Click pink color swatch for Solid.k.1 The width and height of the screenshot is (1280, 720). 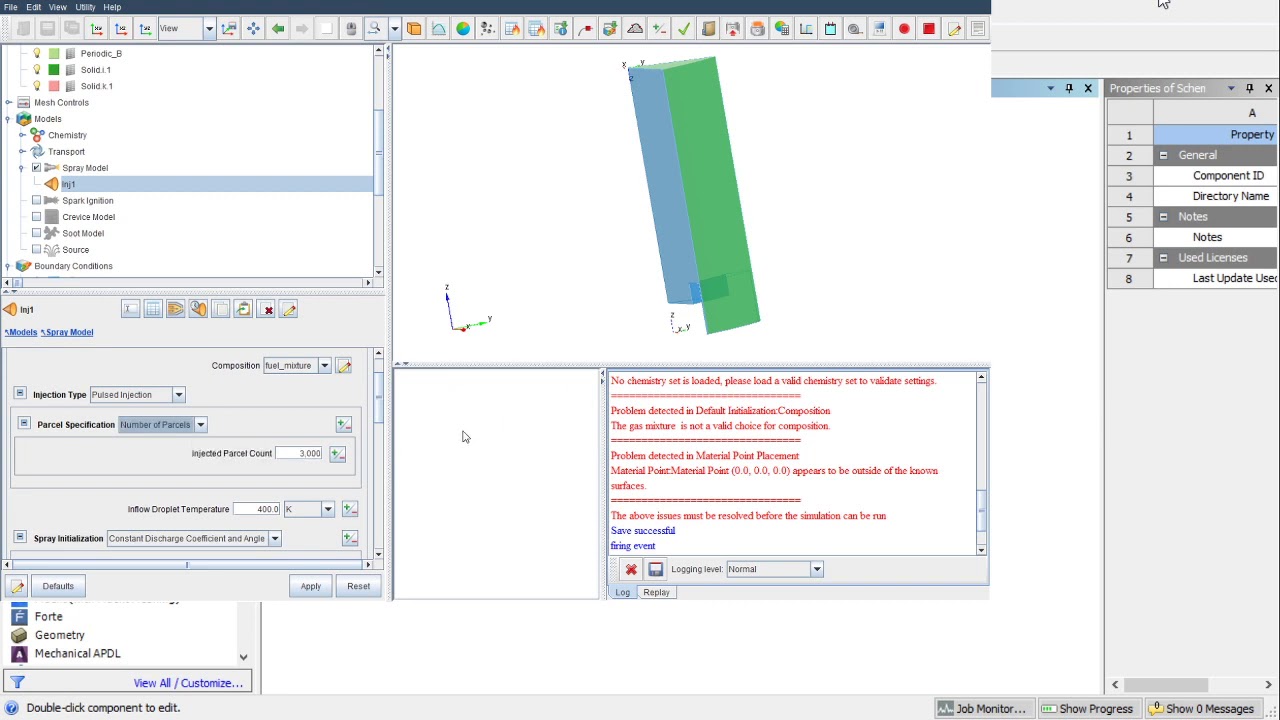[54, 86]
